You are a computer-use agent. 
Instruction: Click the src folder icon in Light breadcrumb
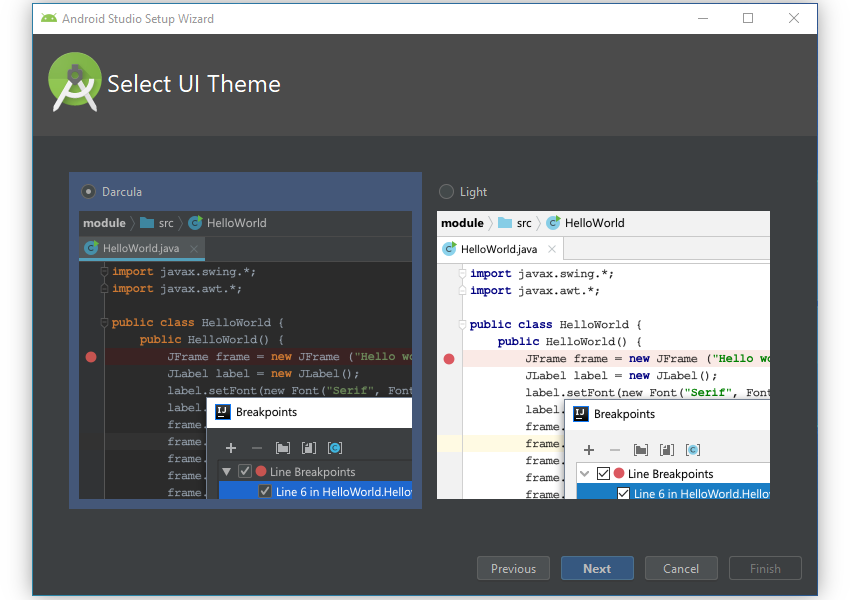pos(505,223)
